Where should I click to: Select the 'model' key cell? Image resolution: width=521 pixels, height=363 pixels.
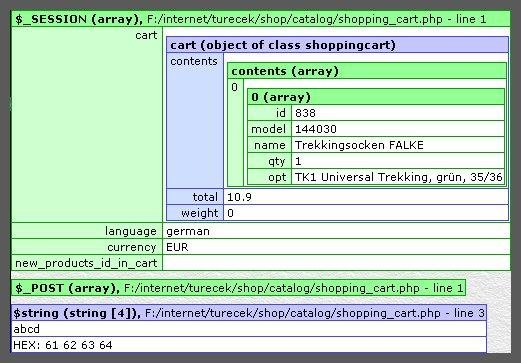click(270, 129)
